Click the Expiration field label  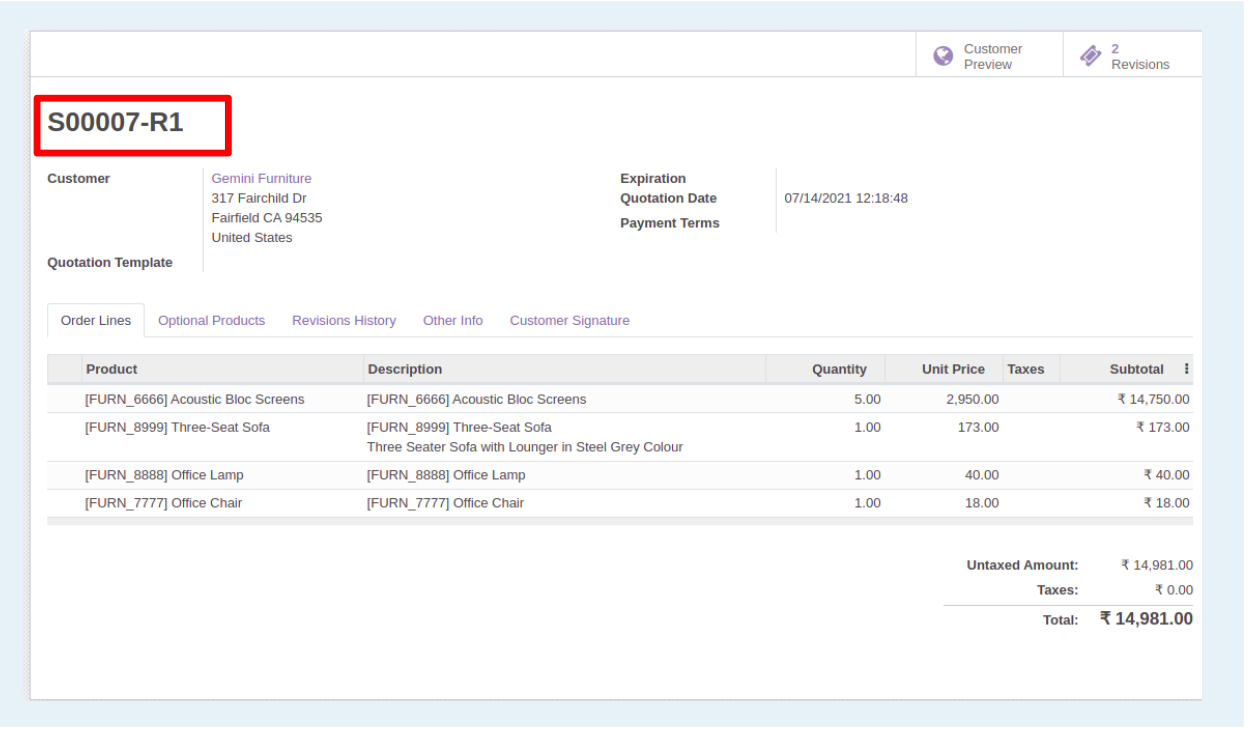coord(653,178)
